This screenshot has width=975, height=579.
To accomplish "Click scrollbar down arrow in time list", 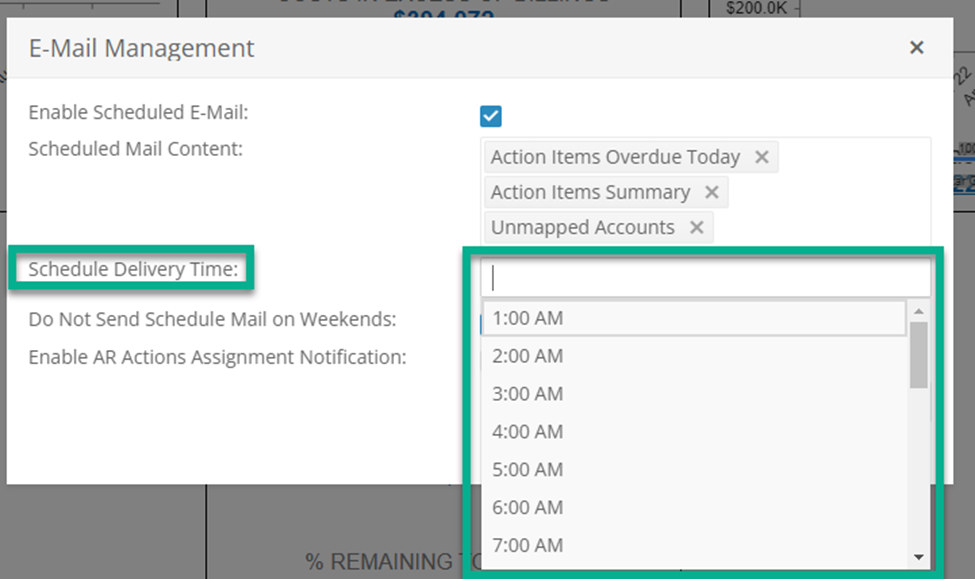I will (918, 557).
